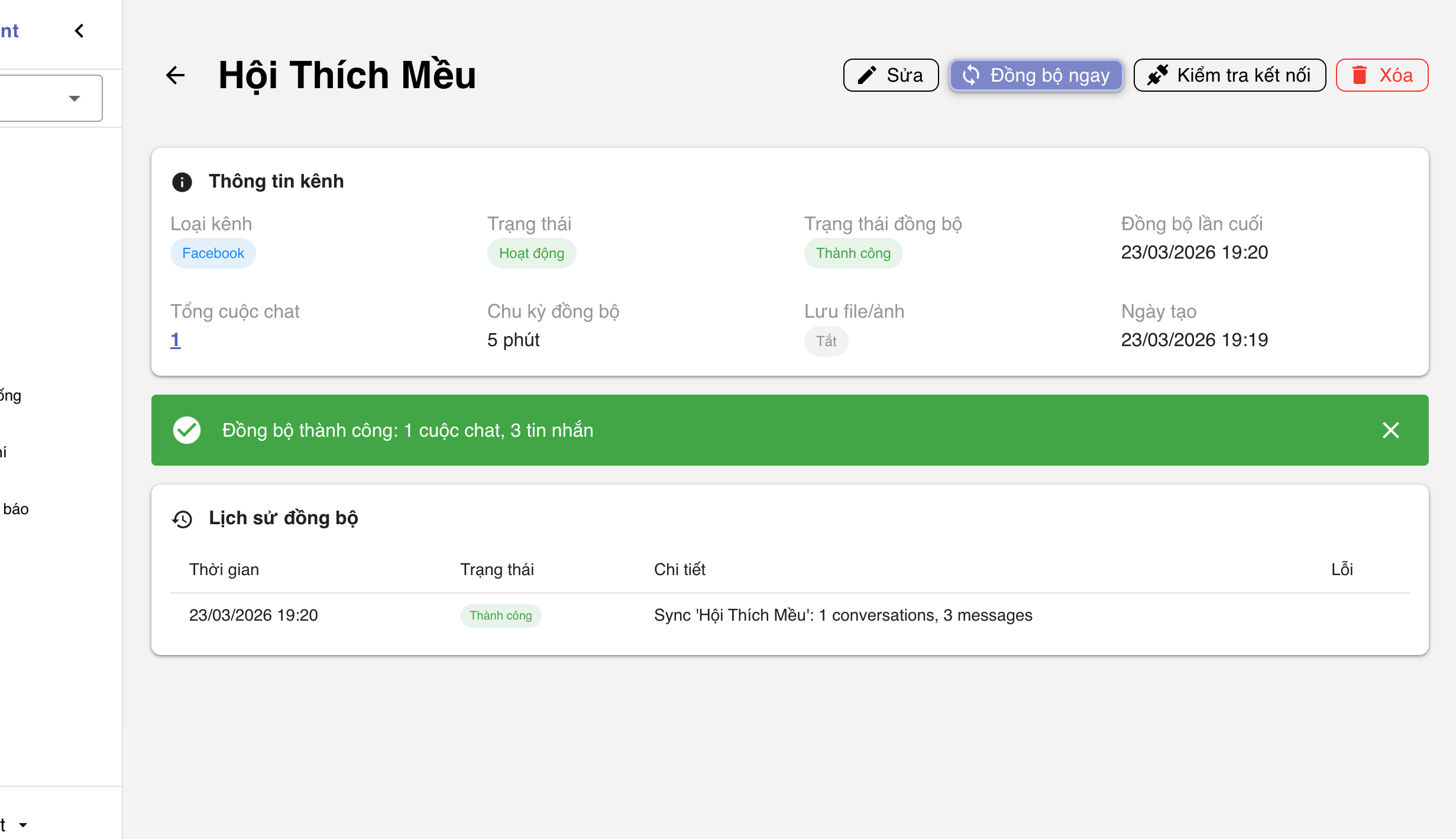Screen dimensions: 1456x839
Task: Click the Hoạt động status chip
Action: 531,253
